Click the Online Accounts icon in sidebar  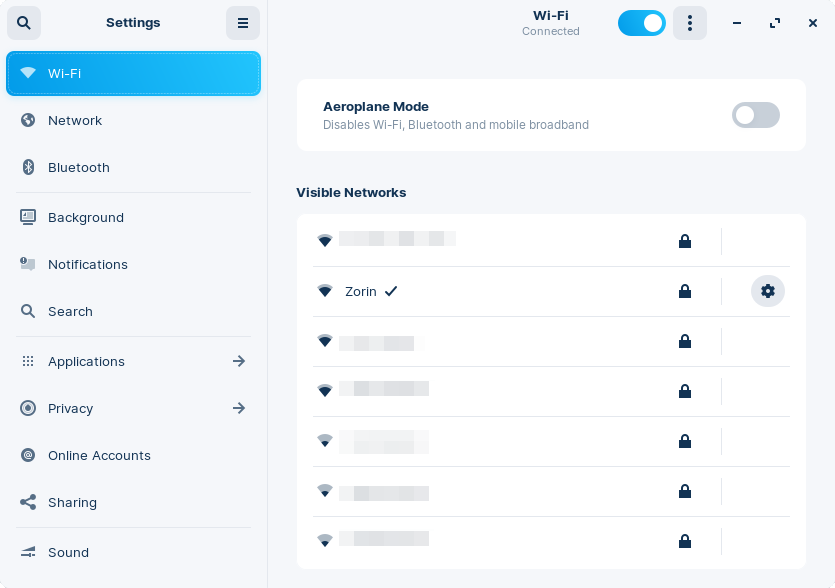click(28, 455)
